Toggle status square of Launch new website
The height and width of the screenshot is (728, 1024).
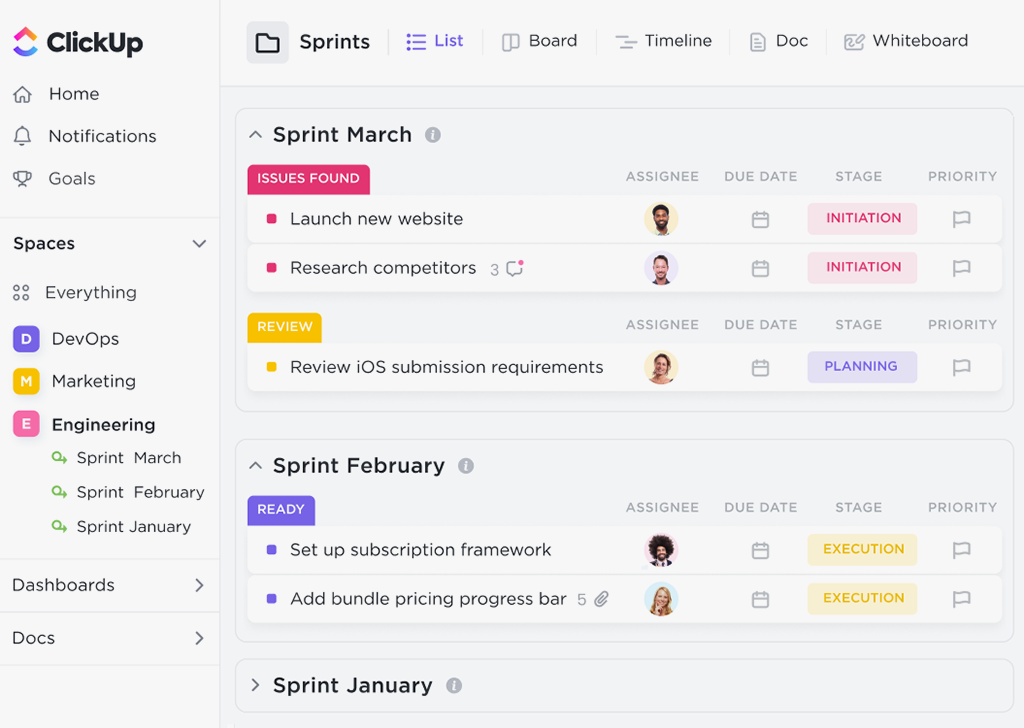pyautogui.click(x=272, y=219)
